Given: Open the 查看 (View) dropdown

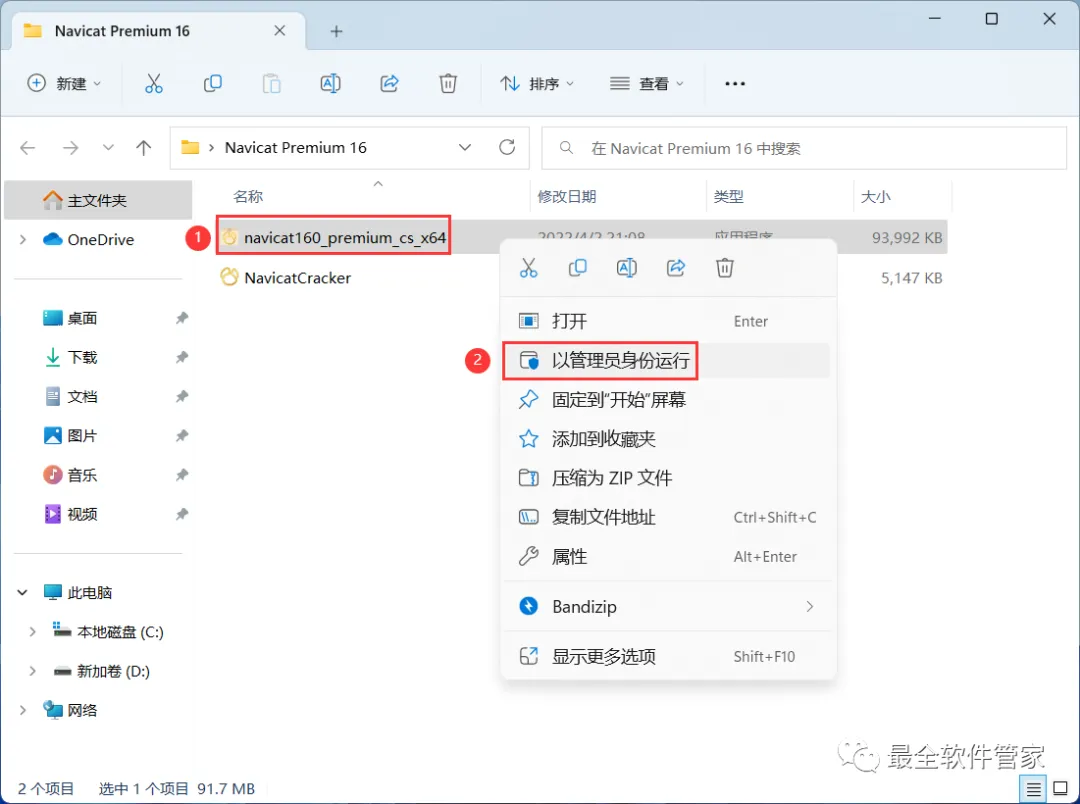Looking at the screenshot, I should 647,84.
